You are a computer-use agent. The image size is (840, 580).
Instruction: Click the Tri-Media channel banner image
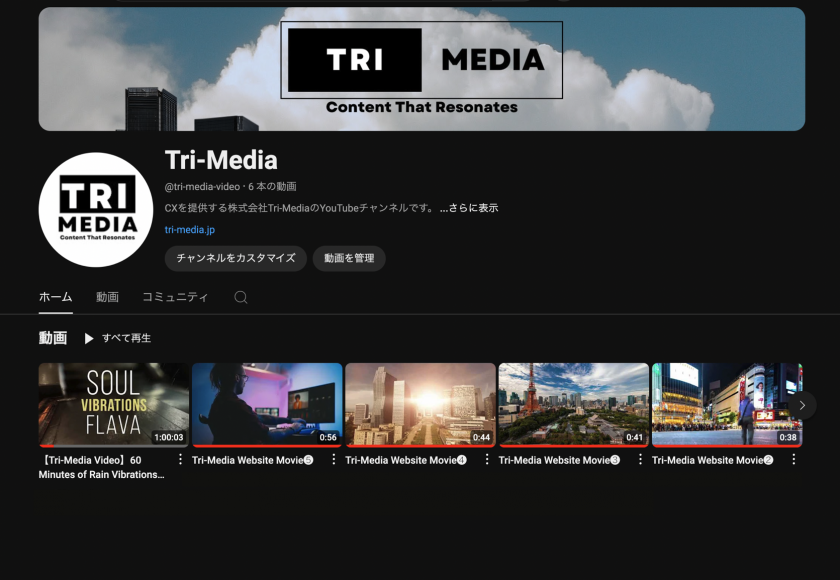point(420,68)
